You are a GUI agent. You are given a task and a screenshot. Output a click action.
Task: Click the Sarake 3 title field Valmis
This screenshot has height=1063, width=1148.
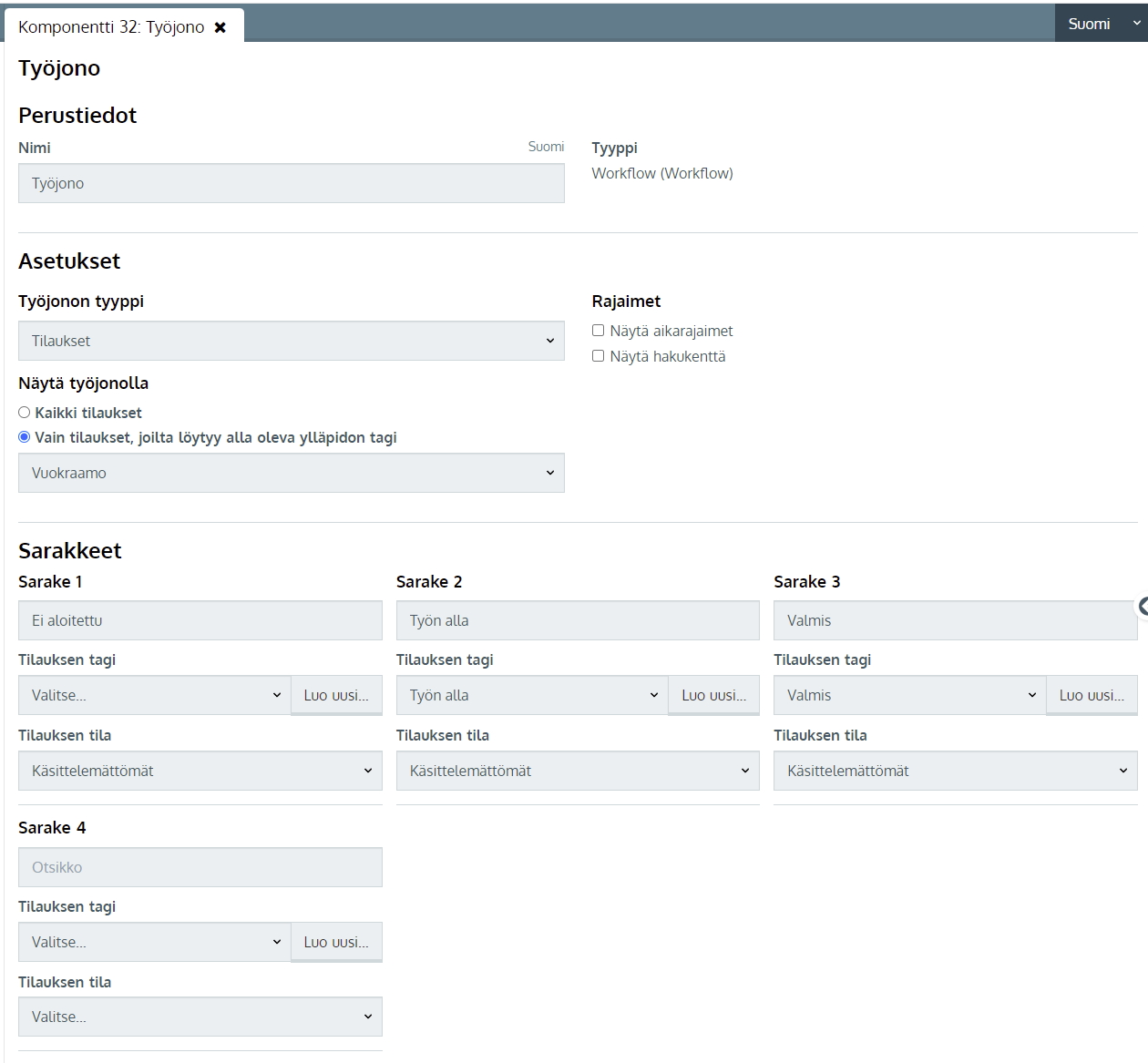pyautogui.click(x=956, y=620)
